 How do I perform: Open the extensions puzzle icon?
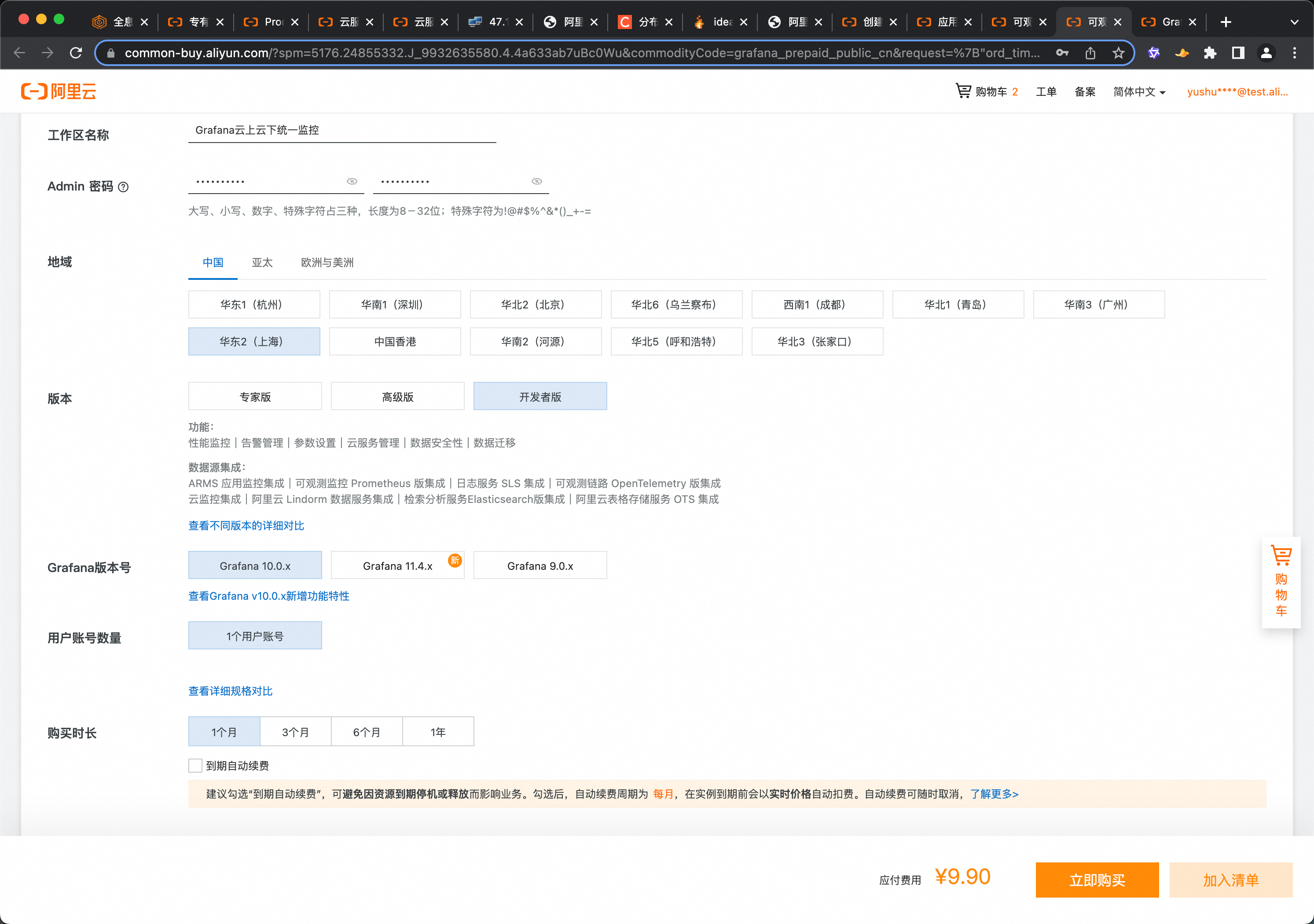pos(1210,53)
